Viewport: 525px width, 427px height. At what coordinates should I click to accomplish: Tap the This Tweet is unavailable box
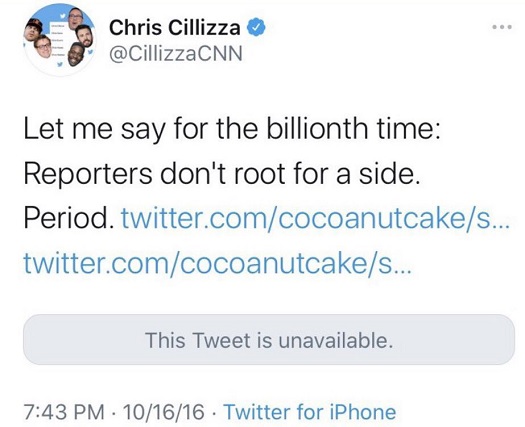269,339
